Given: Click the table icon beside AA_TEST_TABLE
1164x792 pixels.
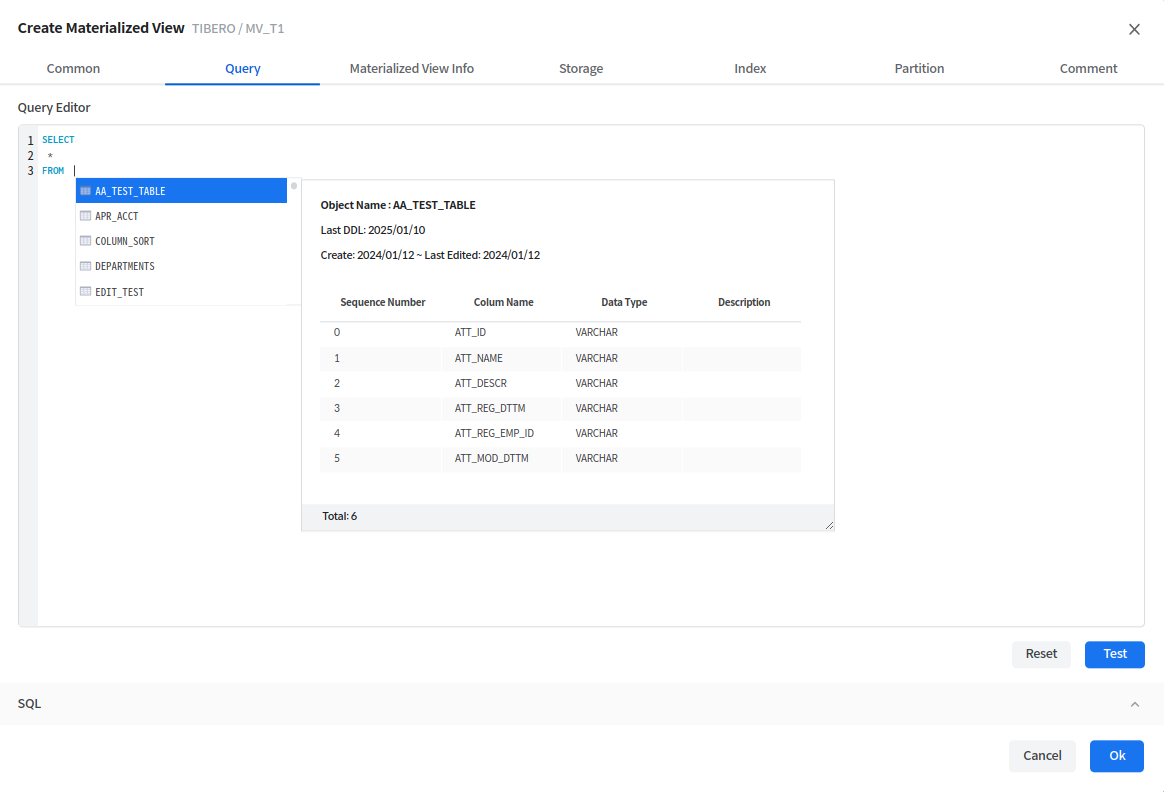Looking at the screenshot, I should click(x=86, y=191).
